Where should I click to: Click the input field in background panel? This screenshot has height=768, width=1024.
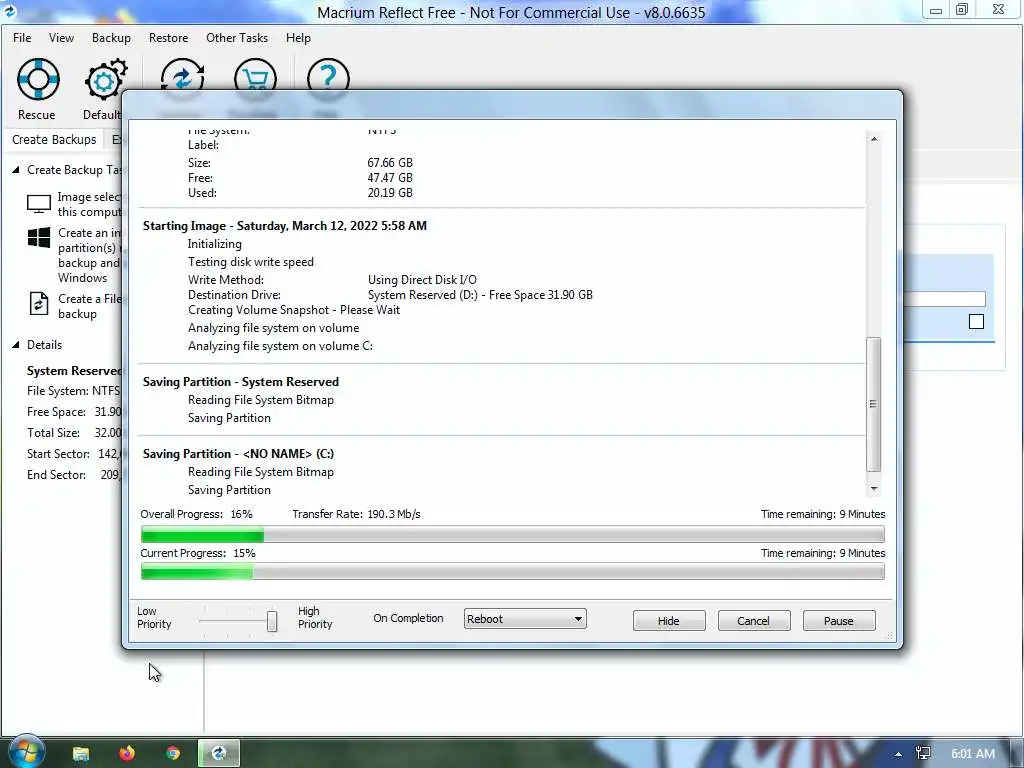pyautogui.click(x=944, y=299)
